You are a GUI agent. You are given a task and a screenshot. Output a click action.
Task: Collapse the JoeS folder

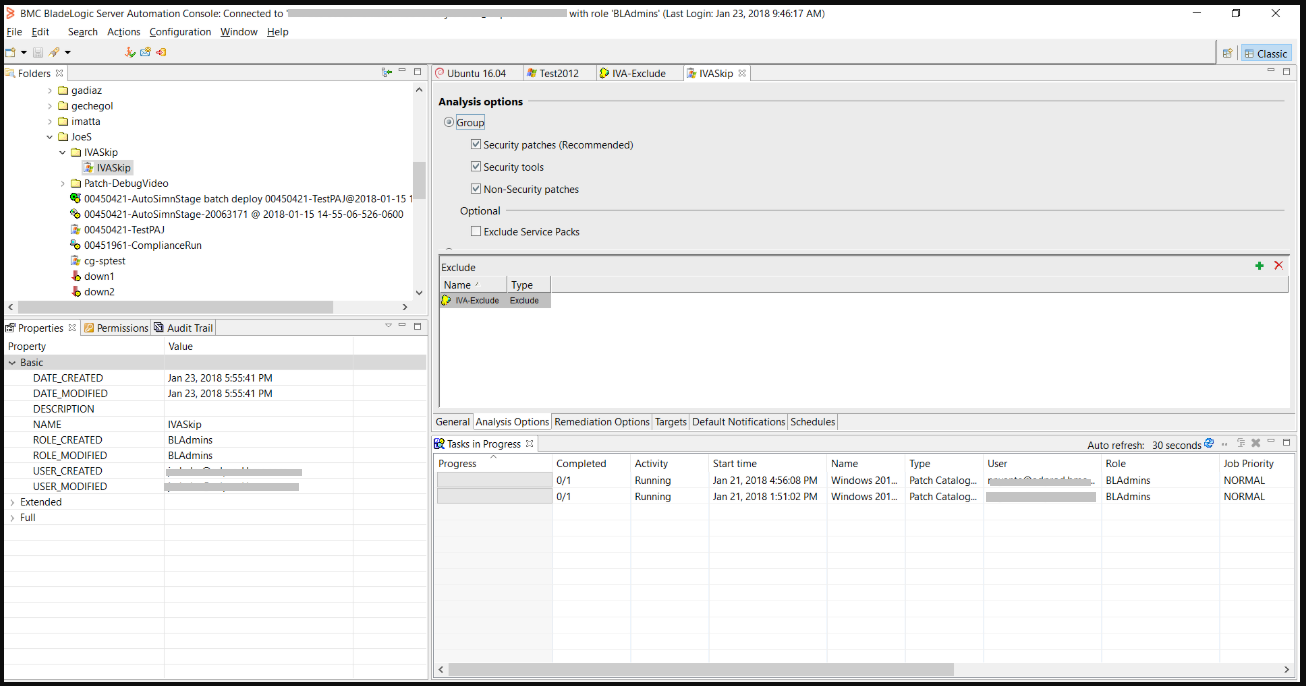(x=50, y=137)
